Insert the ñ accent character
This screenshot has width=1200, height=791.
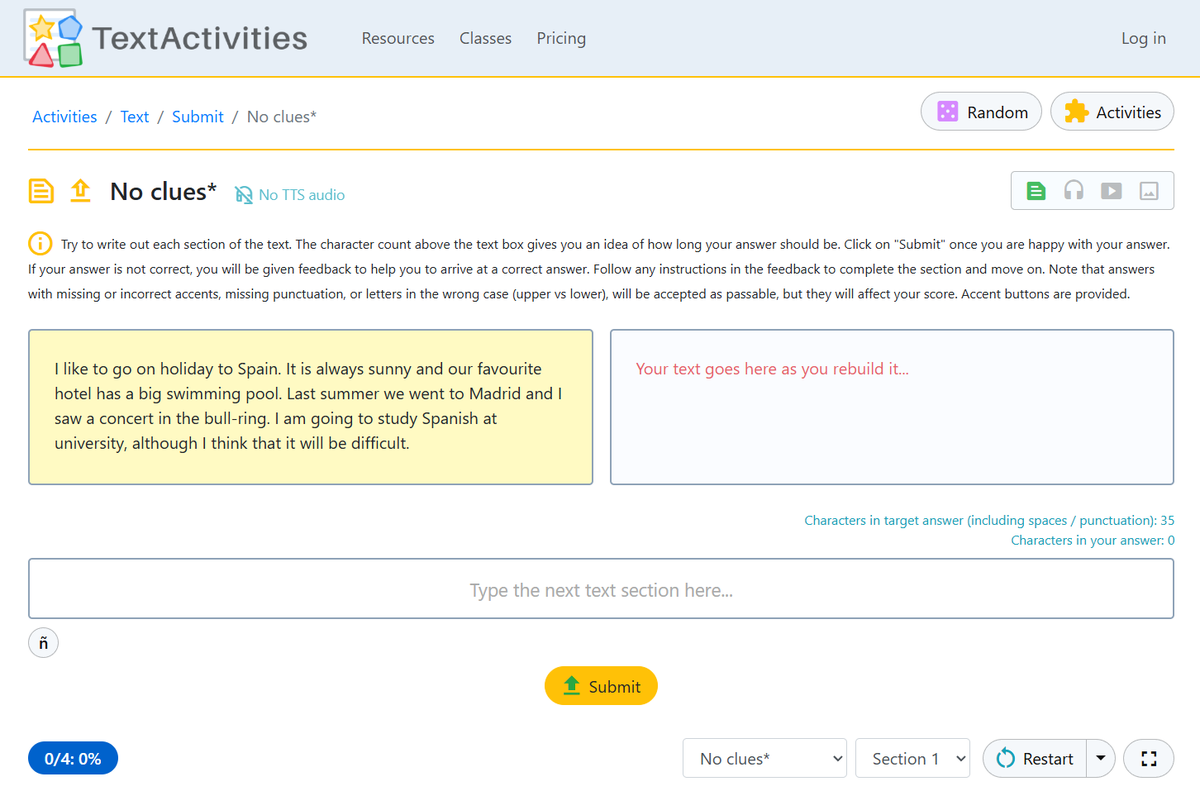pyautogui.click(x=43, y=643)
